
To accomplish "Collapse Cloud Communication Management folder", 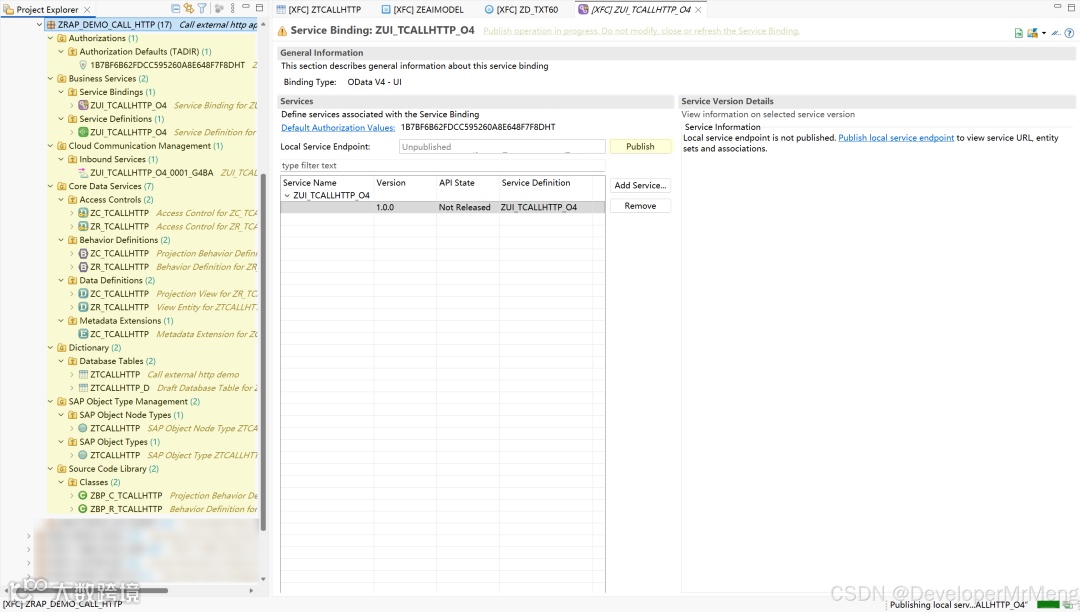I will tap(50, 146).
